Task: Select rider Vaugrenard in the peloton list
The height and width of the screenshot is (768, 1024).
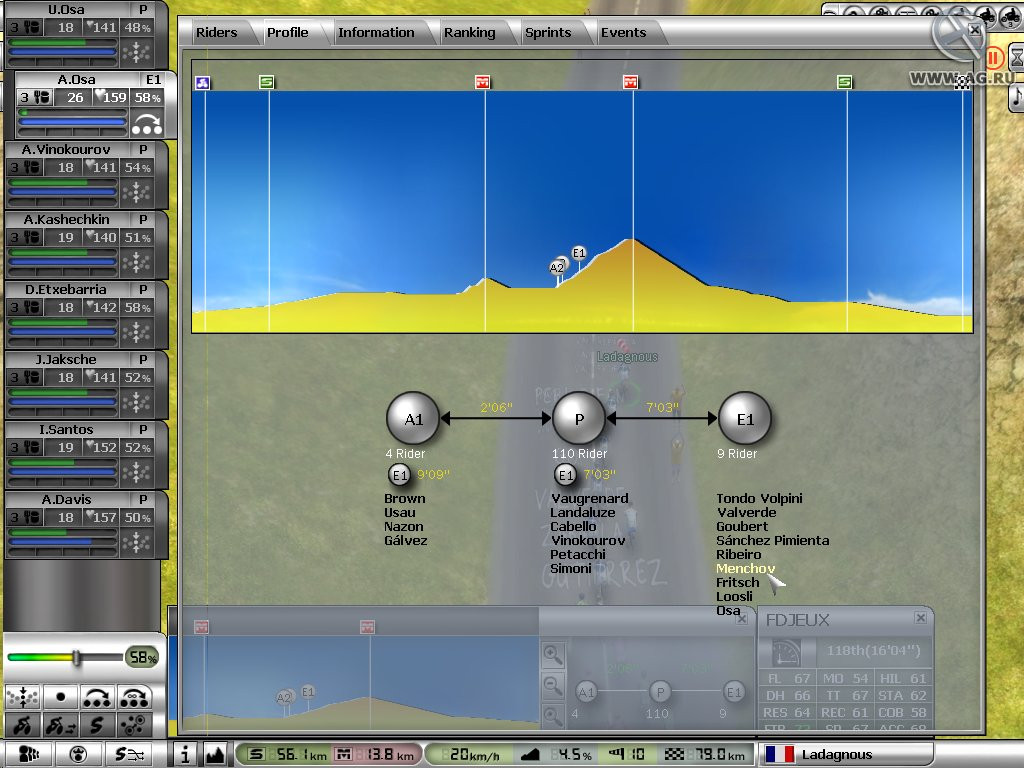Action: (590, 498)
